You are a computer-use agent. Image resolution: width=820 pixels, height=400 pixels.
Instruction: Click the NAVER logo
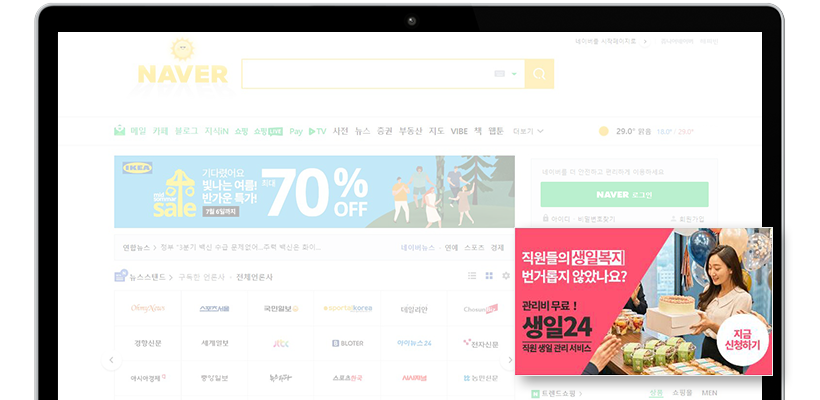pyautogui.click(x=183, y=74)
